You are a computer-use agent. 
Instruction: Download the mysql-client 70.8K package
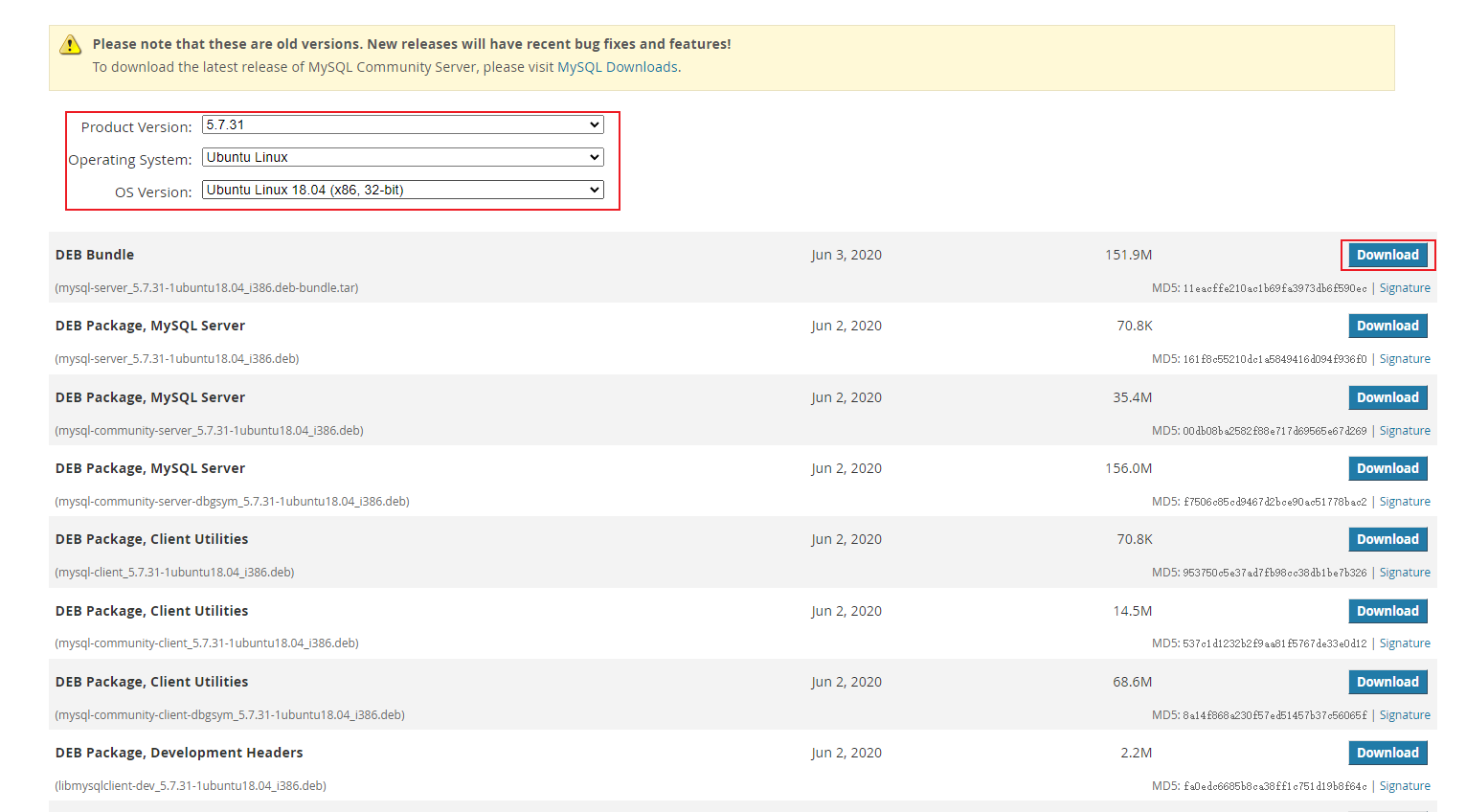[1387, 539]
